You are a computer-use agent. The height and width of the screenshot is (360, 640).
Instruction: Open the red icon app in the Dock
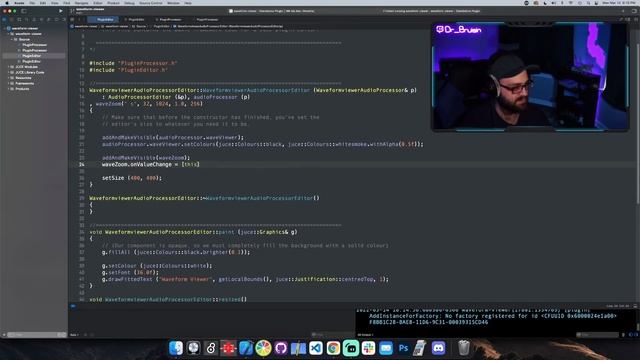[228, 348]
